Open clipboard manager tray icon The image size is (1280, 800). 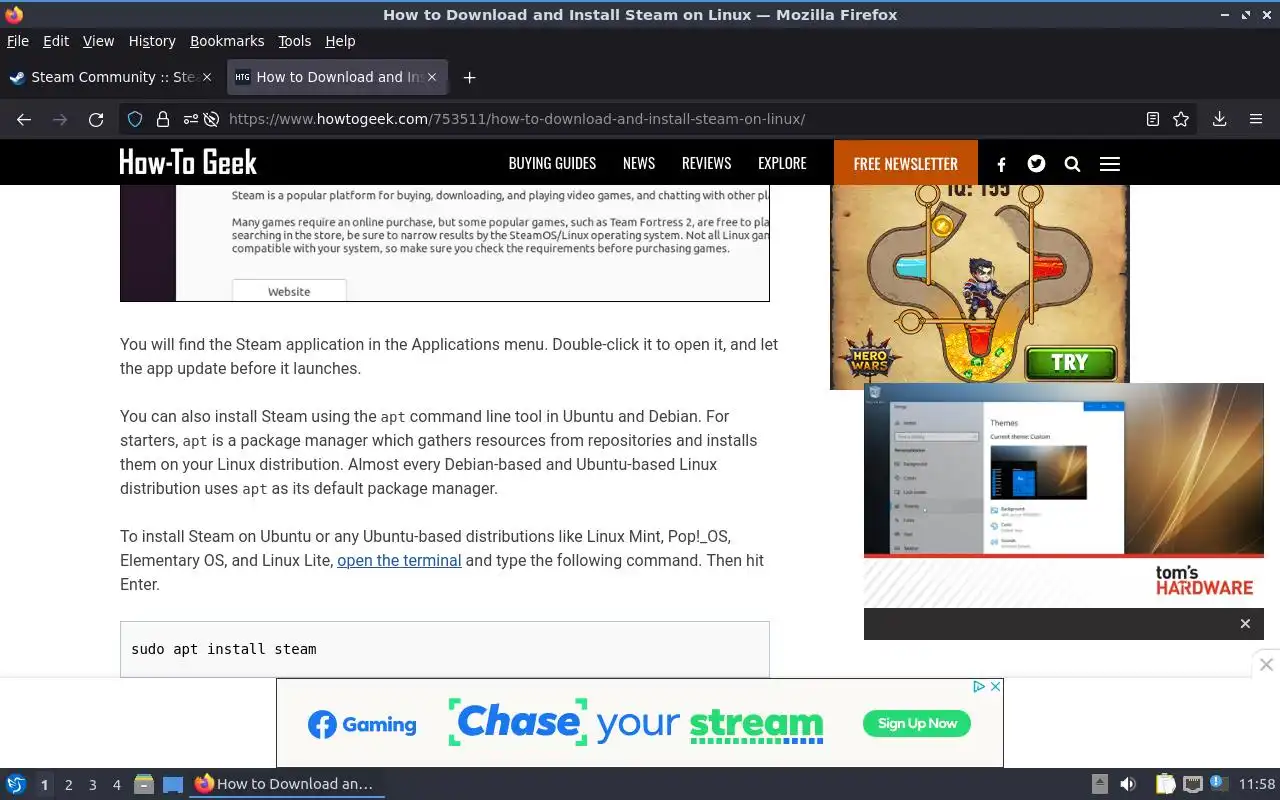point(1165,784)
